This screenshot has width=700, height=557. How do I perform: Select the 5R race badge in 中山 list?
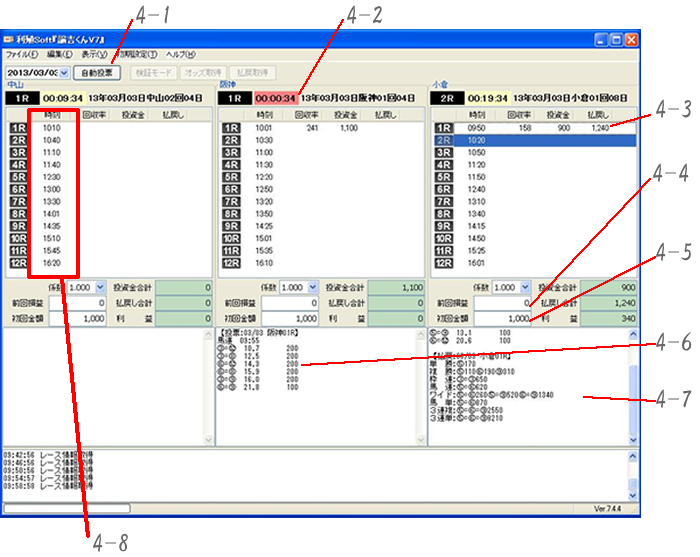point(18,176)
